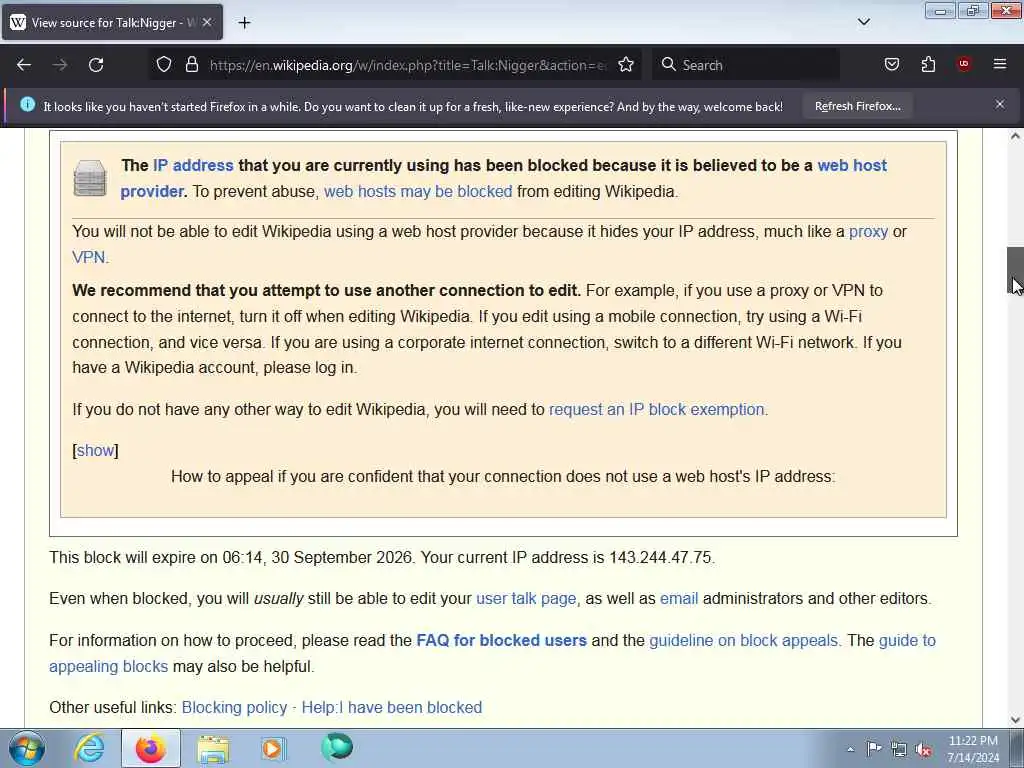Screen dimensions: 1024x768
Task: Follow the email link
Action: click(x=679, y=599)
